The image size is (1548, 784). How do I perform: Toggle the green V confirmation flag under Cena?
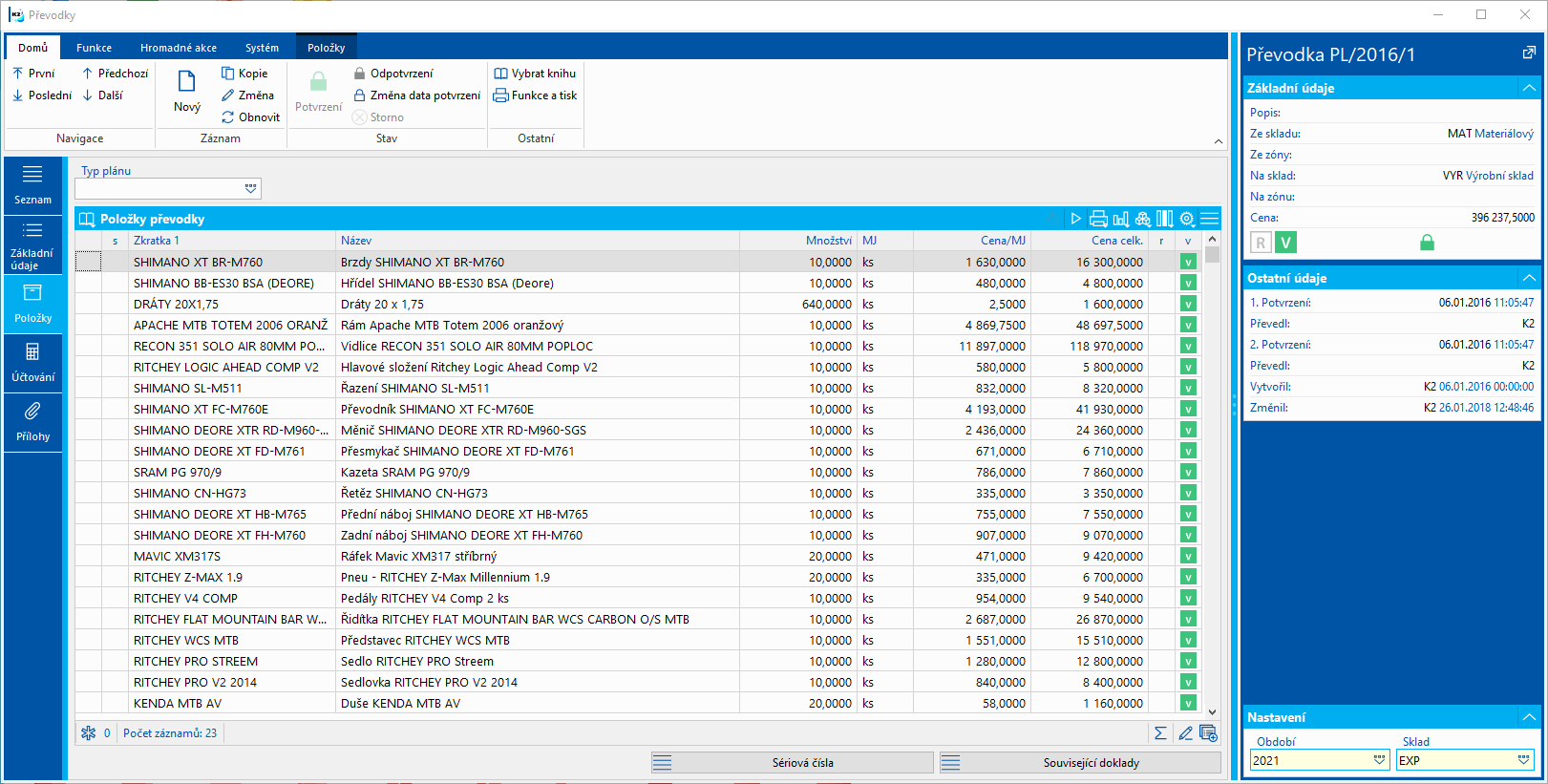click(1286, 243)
